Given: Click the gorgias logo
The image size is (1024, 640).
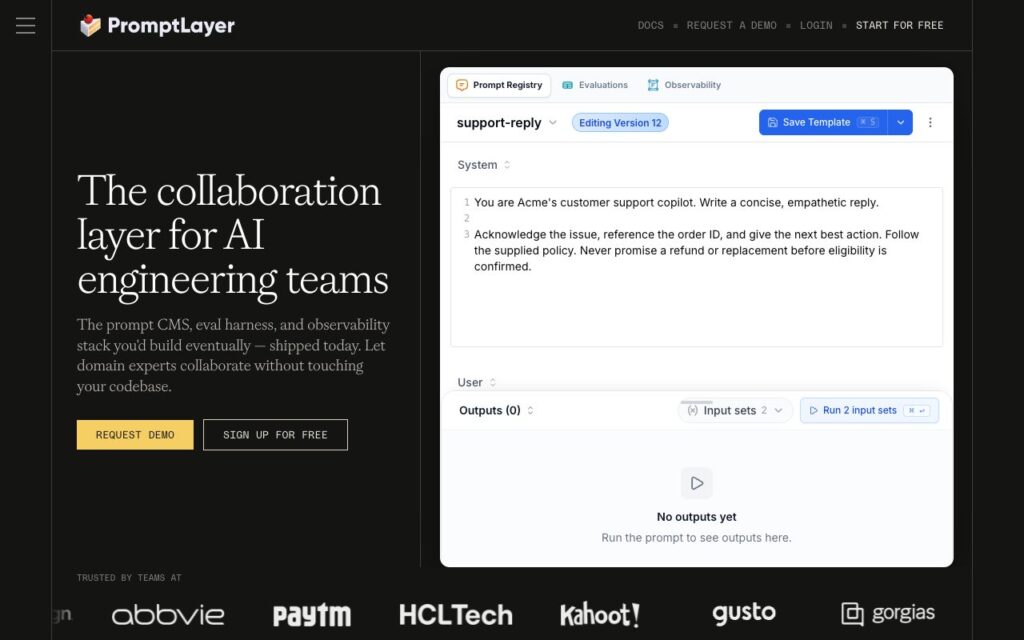Looking at the screenshot, I should [x=888, y=613].
